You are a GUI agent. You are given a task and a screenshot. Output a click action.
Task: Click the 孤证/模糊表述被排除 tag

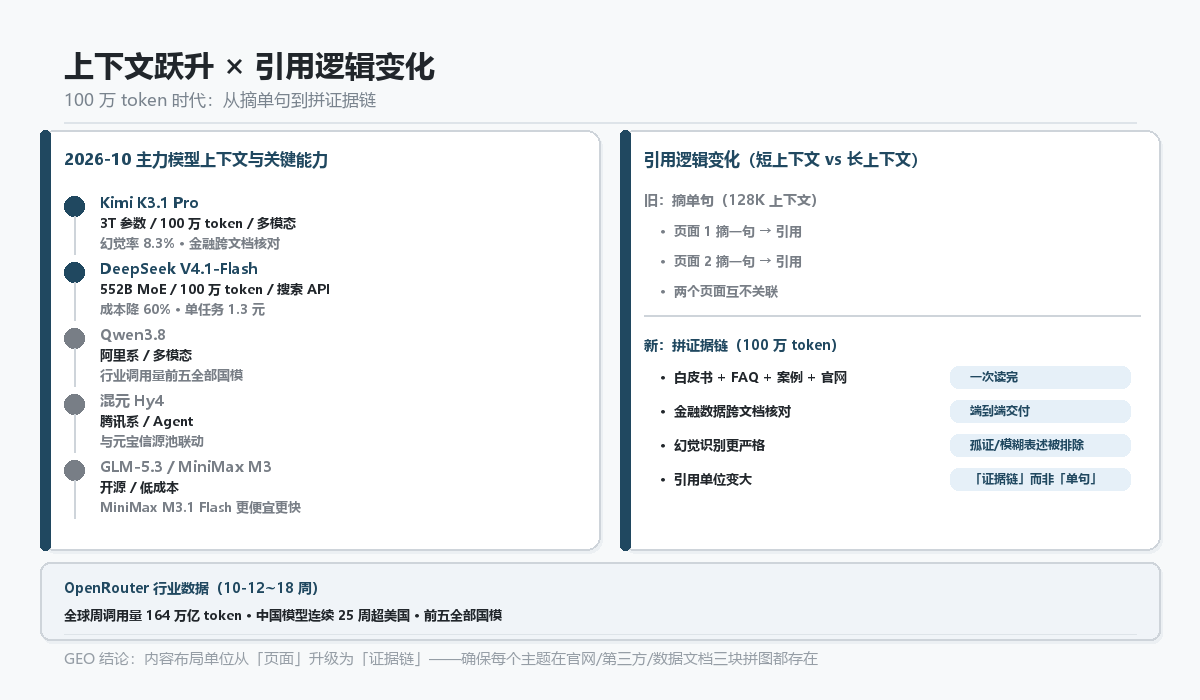(x=1040, y=445)
